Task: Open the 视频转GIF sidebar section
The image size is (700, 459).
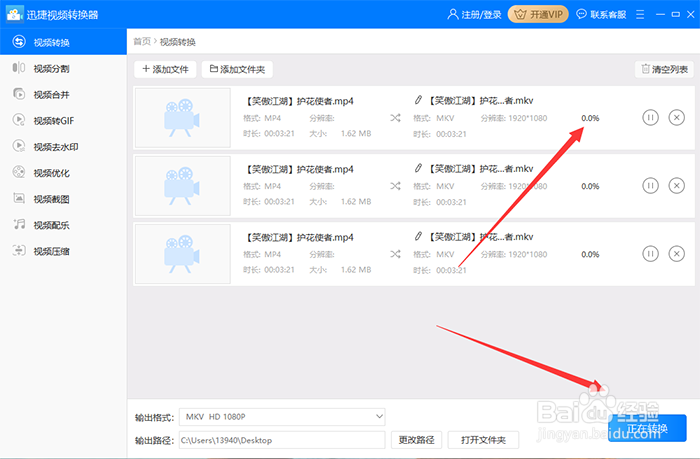Action: pyautogui.click(x=63, y=121)
